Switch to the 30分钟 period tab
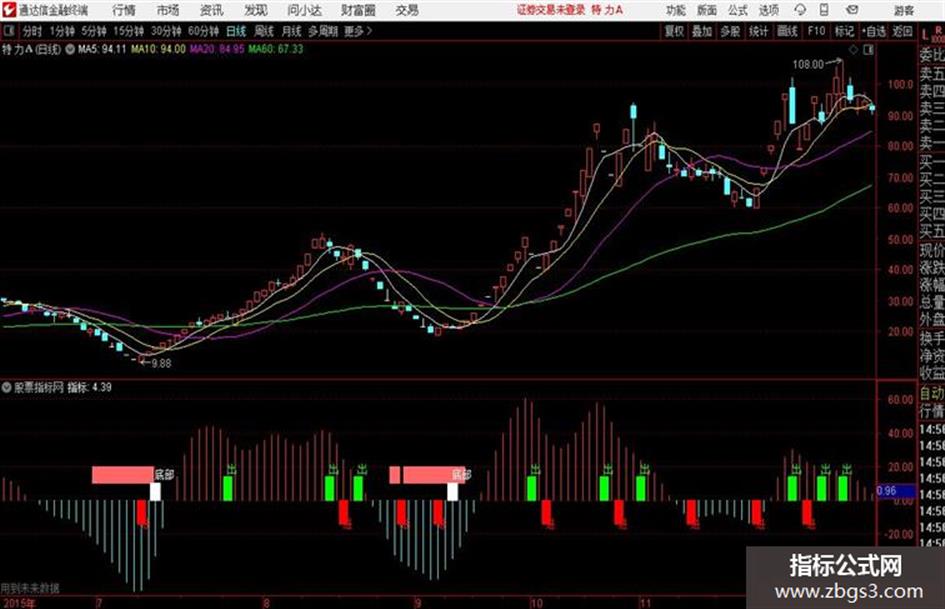The width and height of the screenshot is (945, 609). click(x=166, y=31)
